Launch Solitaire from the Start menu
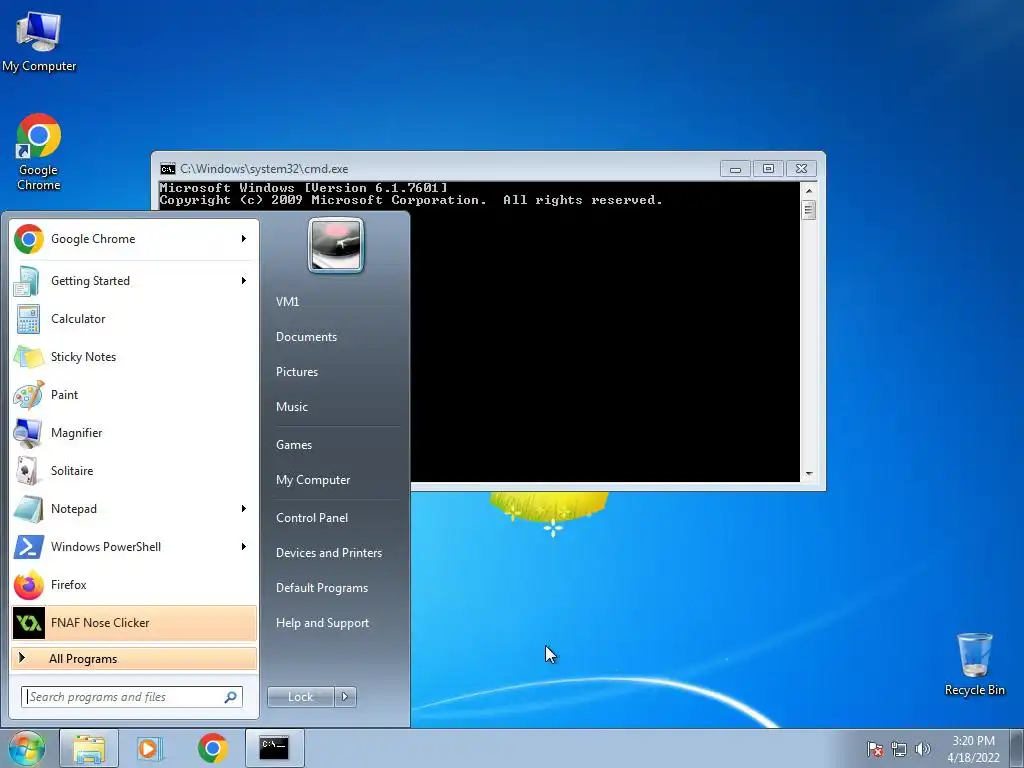The height and width of the screenshot is (768, 1024). (134, 471)
